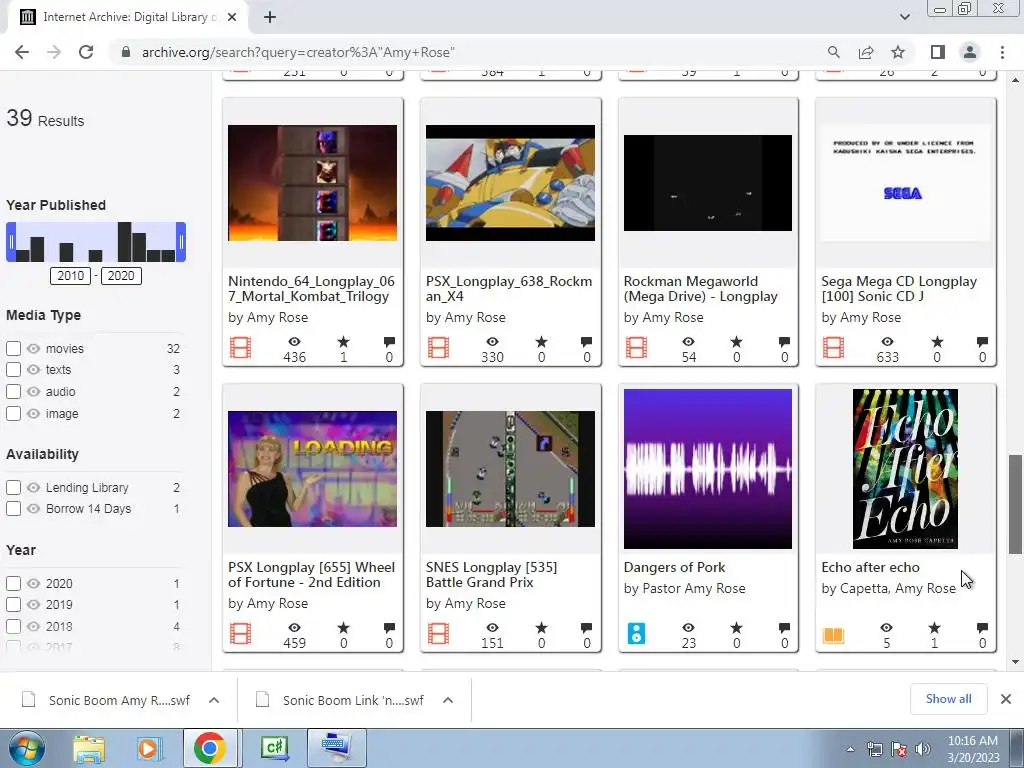
Task: Click the address bar URL field
Action: (470, 52)
